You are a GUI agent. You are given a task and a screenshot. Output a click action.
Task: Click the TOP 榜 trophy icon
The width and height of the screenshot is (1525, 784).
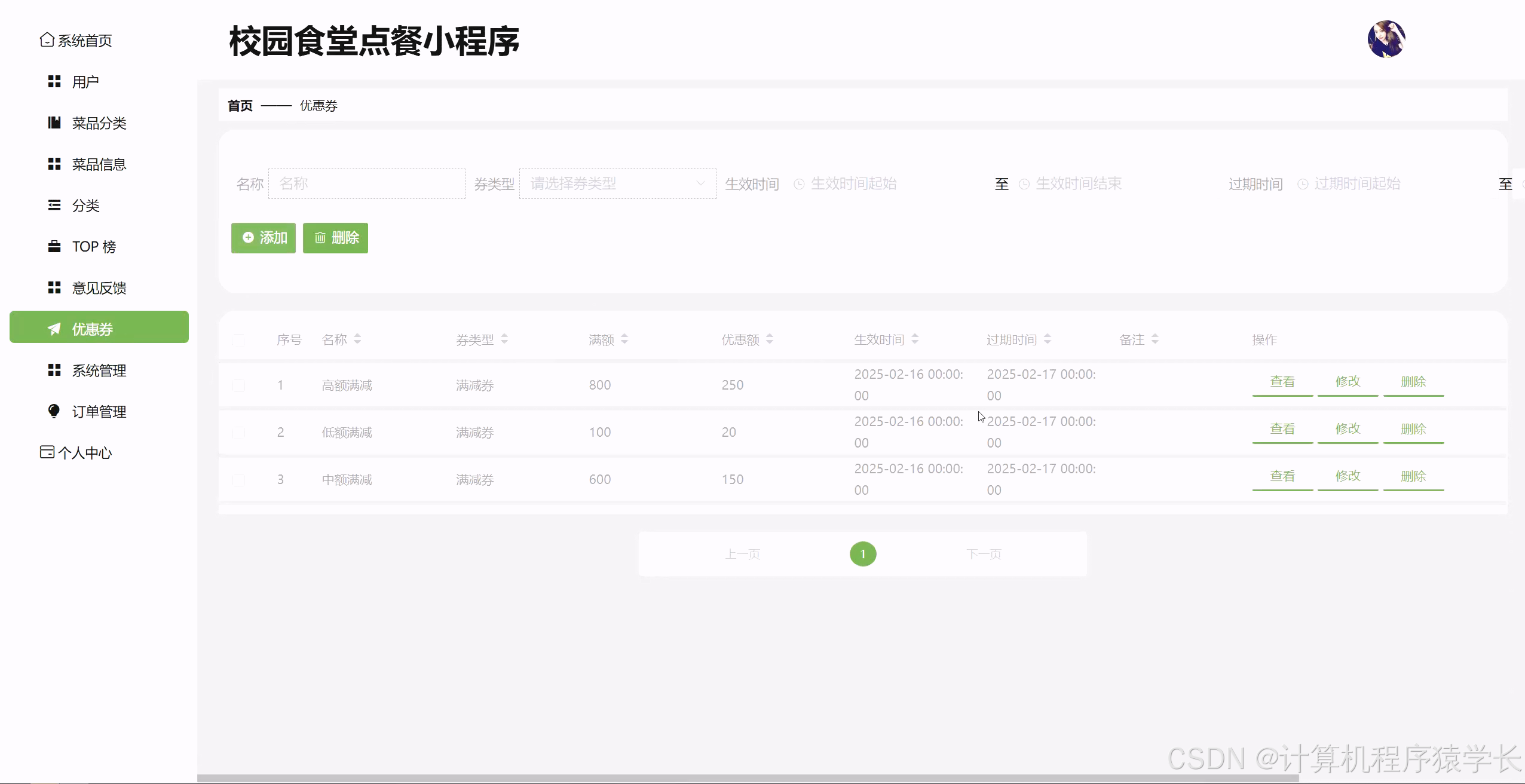click(x=54, y=246)
